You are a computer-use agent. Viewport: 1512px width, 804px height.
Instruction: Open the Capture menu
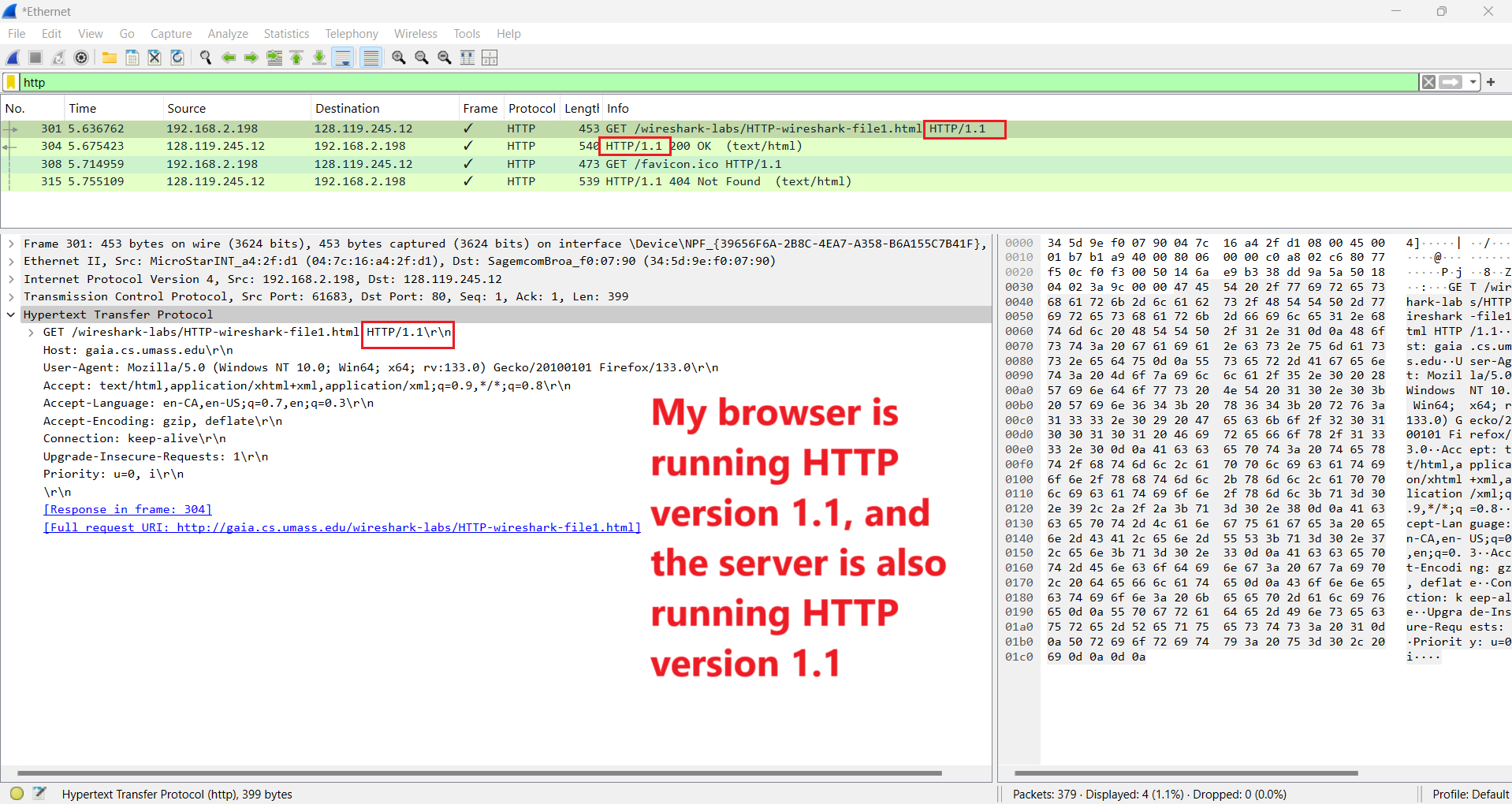pos(171,33)
